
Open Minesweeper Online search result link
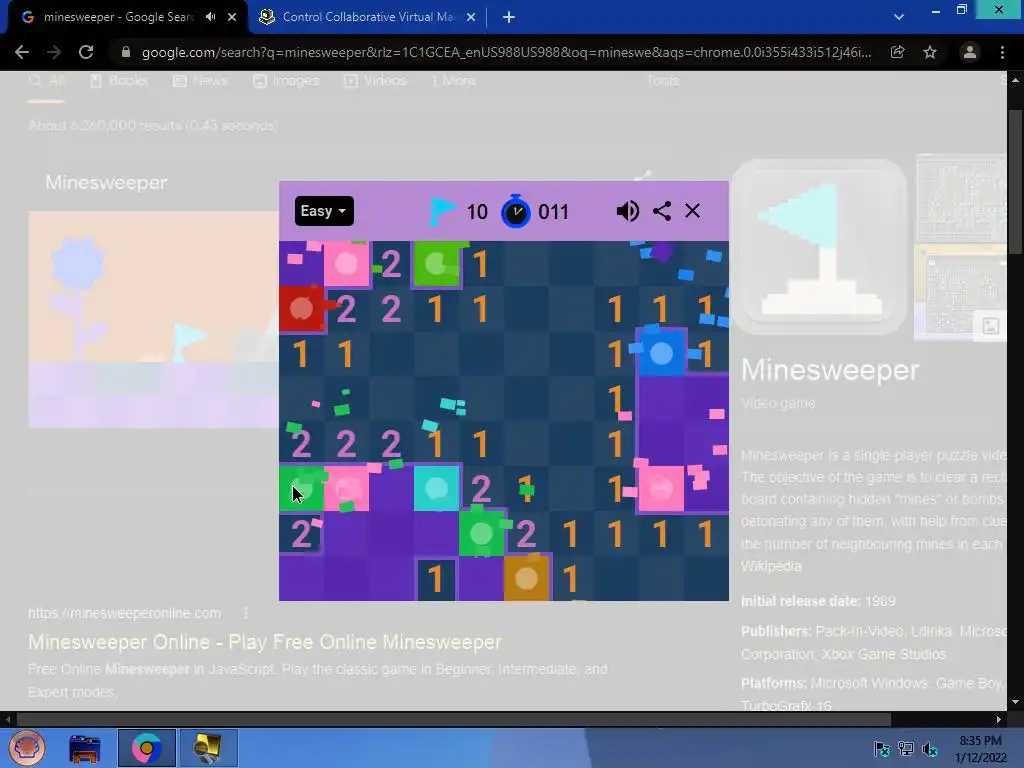point(264,642)
